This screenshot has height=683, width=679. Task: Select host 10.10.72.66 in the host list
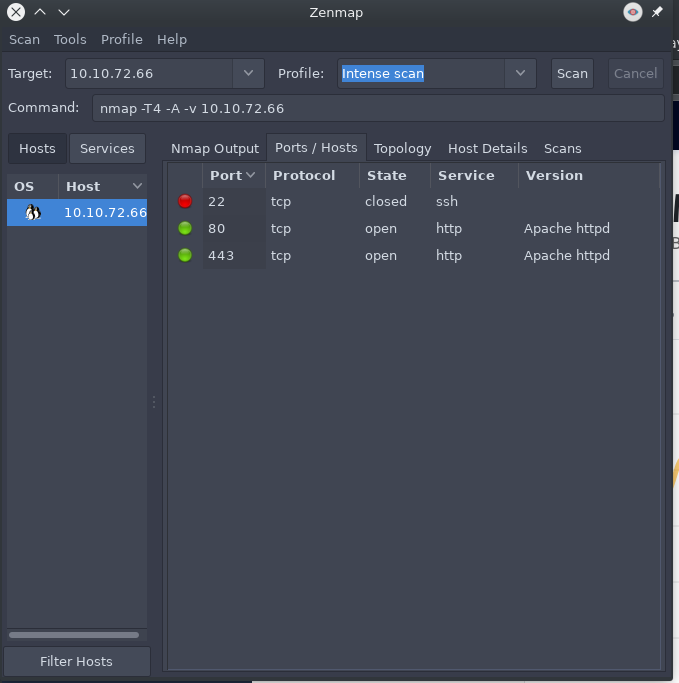(x=77, y=213)
